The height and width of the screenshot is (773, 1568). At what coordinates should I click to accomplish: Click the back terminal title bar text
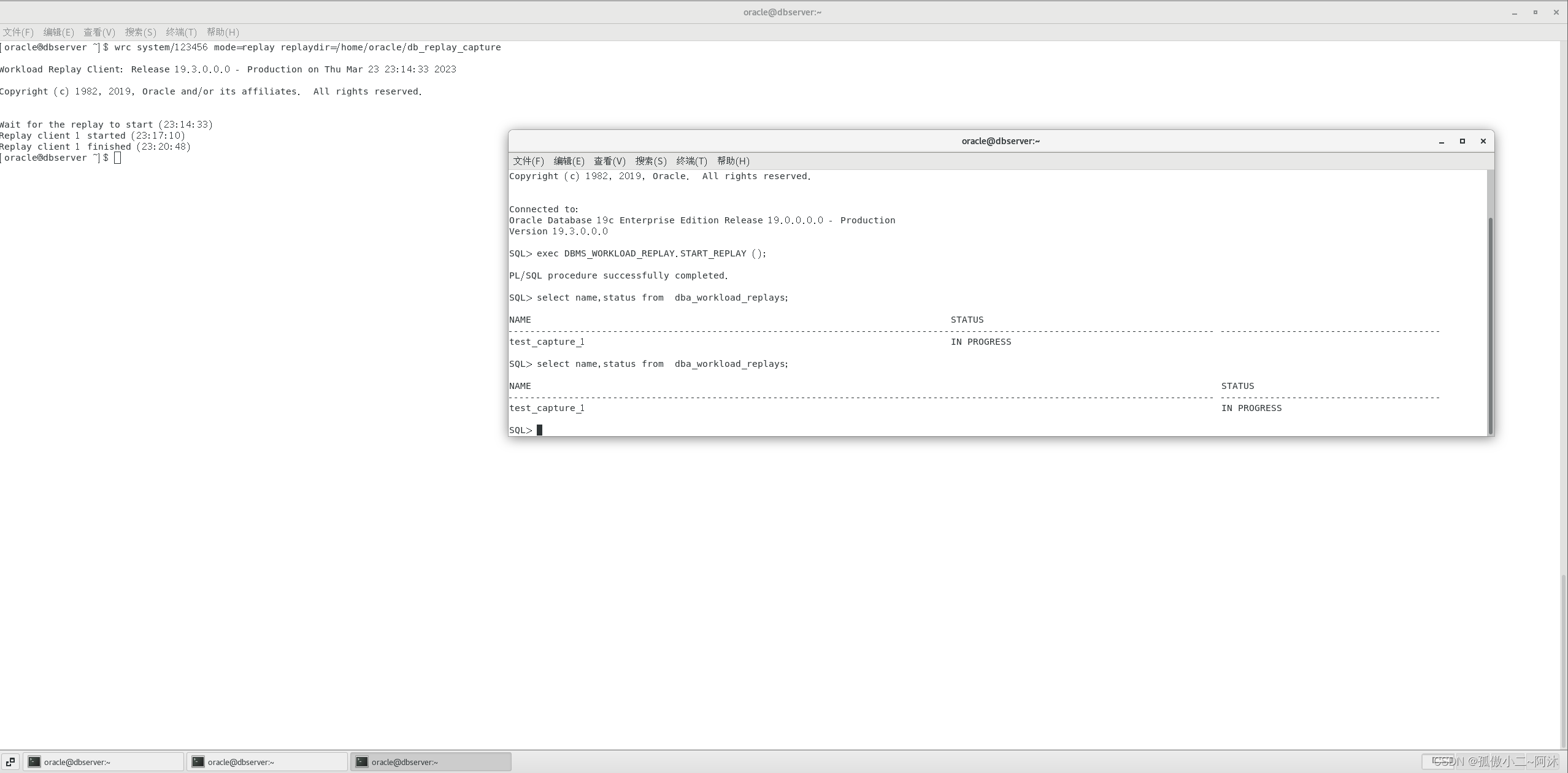[782, 12]
